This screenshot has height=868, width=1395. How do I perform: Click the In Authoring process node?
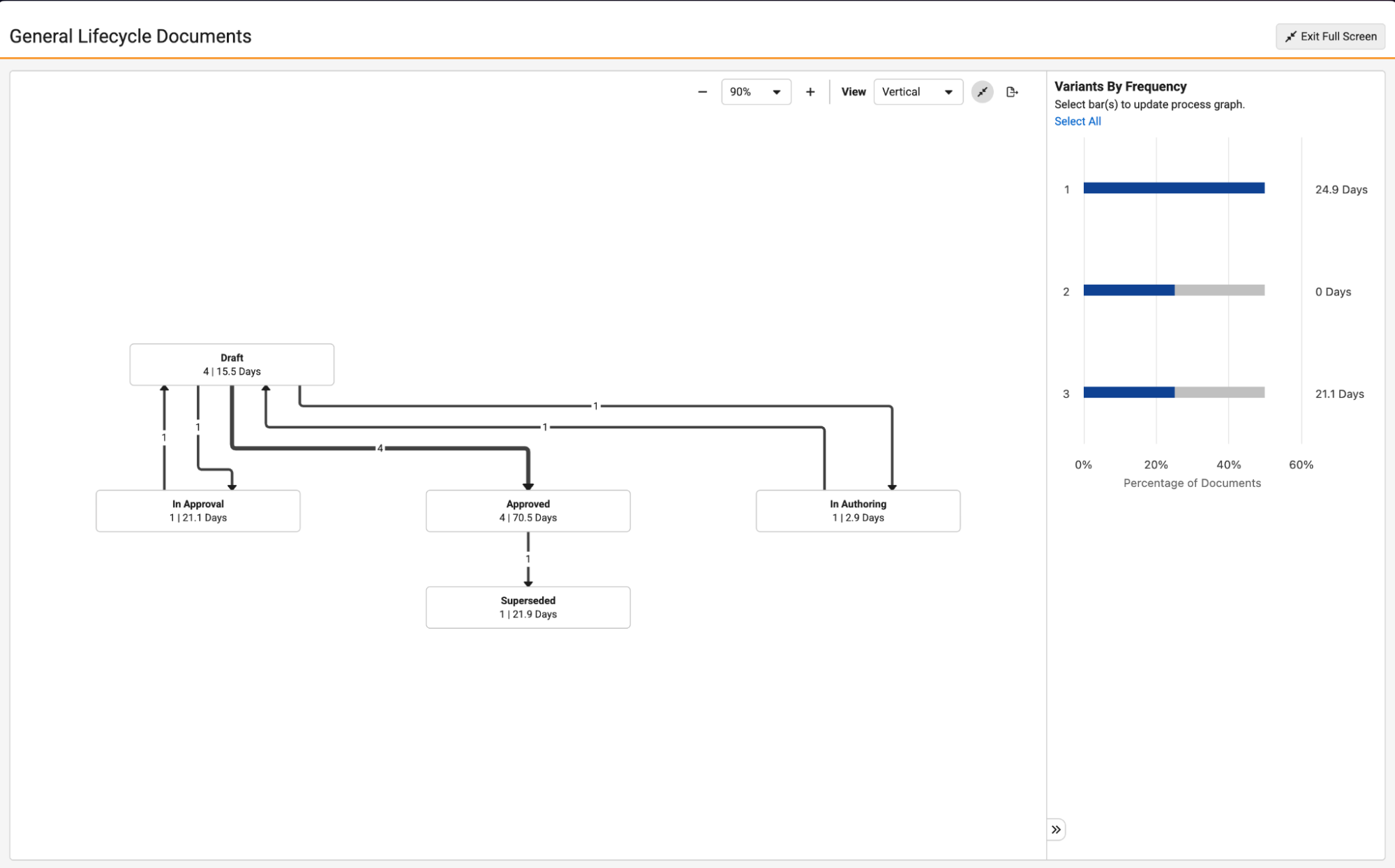[x=858, y=511]
